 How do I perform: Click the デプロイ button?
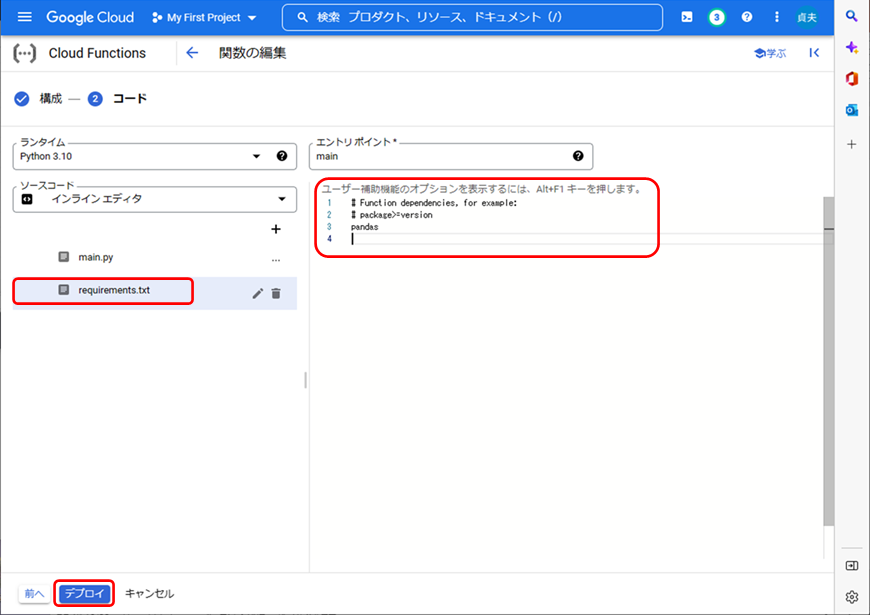pos(84,593)
